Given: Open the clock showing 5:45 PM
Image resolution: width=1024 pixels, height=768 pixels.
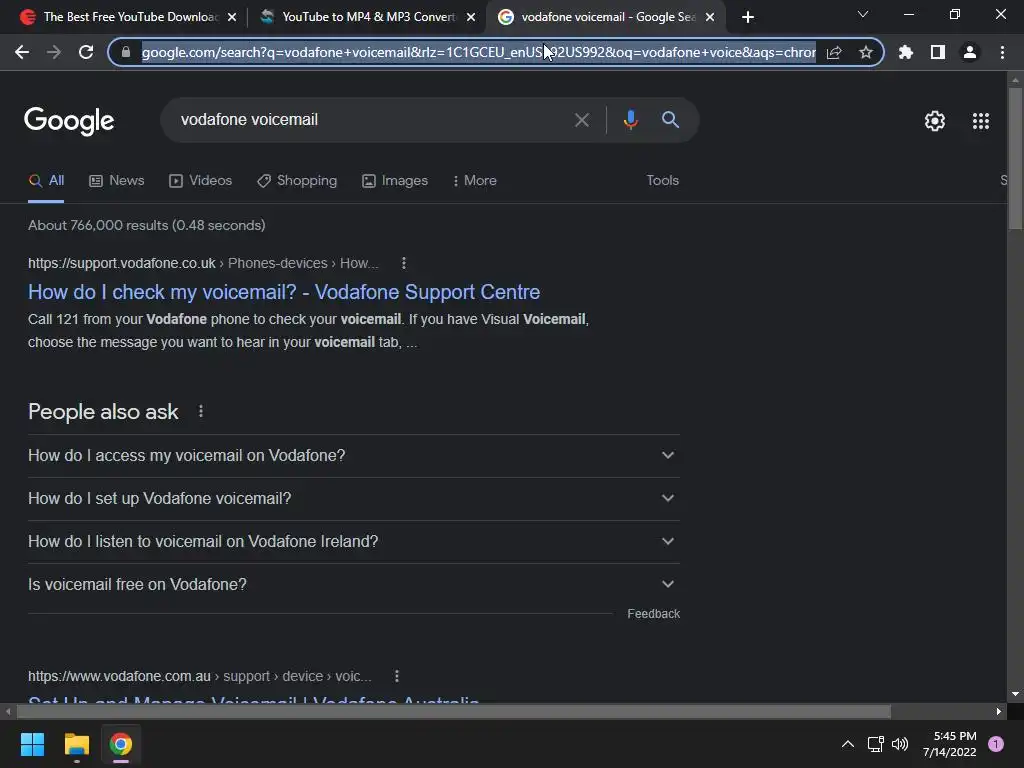Looking at the screenshot, I should tap(950, 744).
